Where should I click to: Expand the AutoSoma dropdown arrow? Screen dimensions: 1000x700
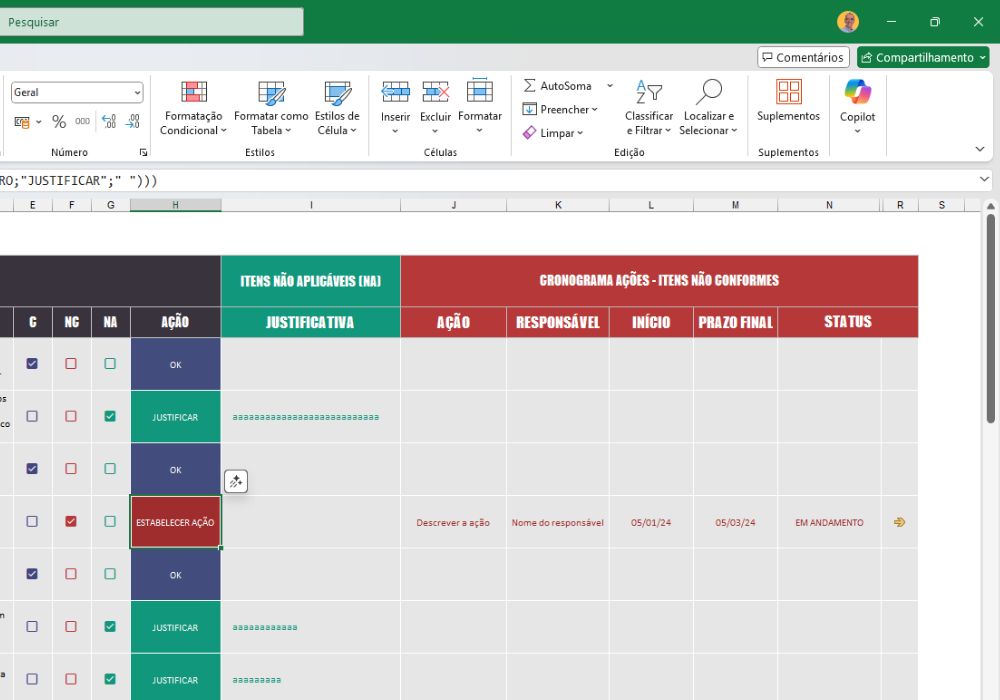(610, 85)
